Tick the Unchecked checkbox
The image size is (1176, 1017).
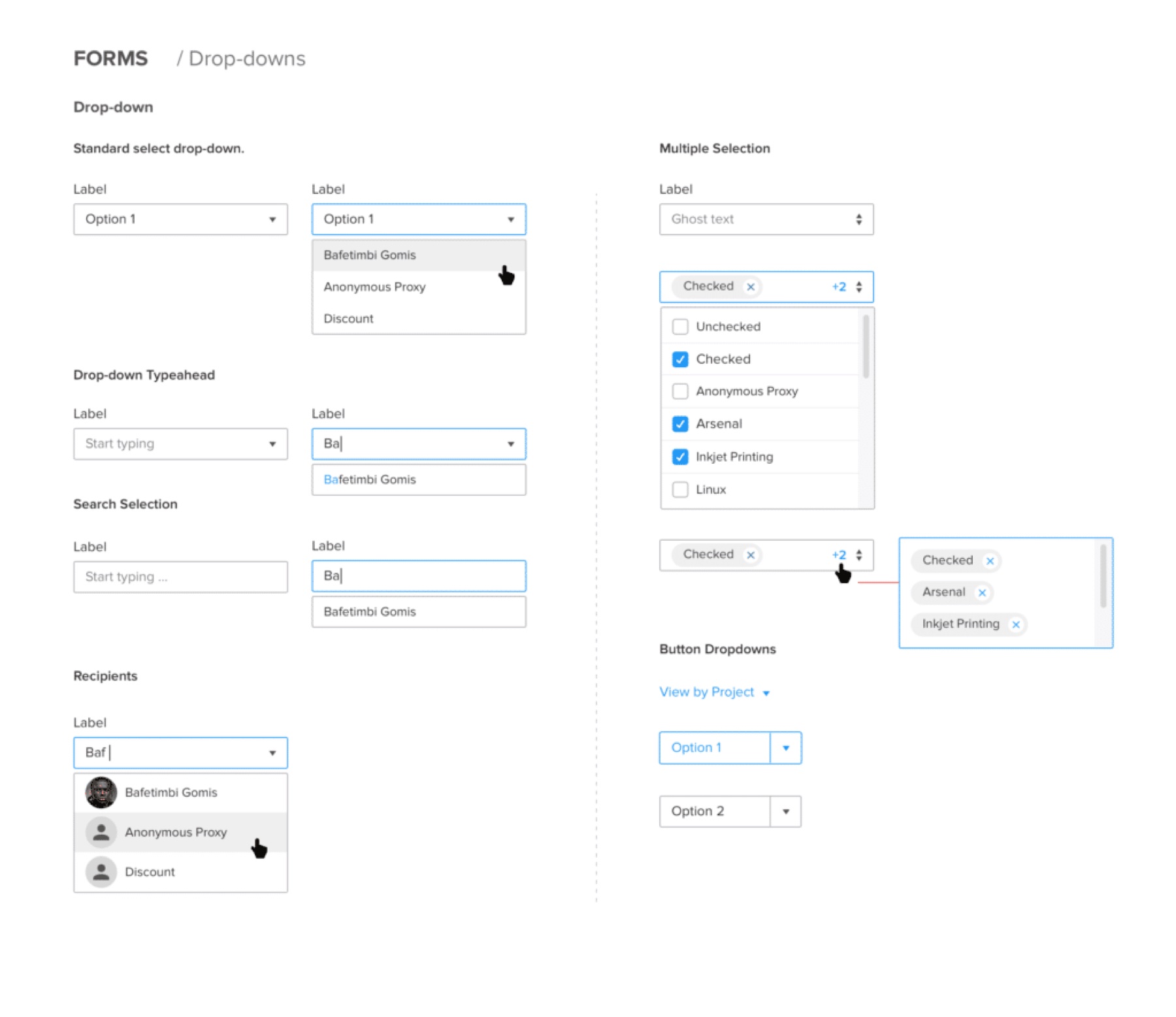680,327
